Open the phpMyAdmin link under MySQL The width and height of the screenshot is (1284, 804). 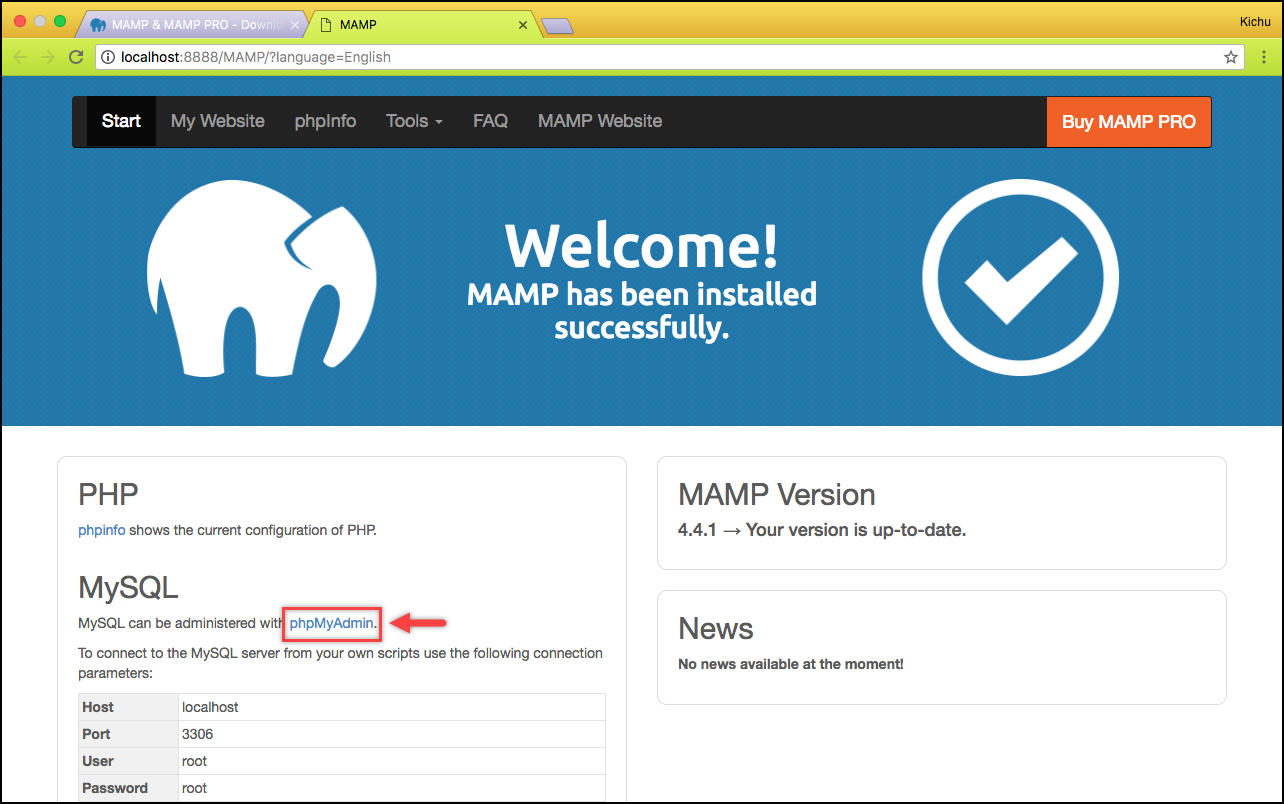[x=332, y=623]
